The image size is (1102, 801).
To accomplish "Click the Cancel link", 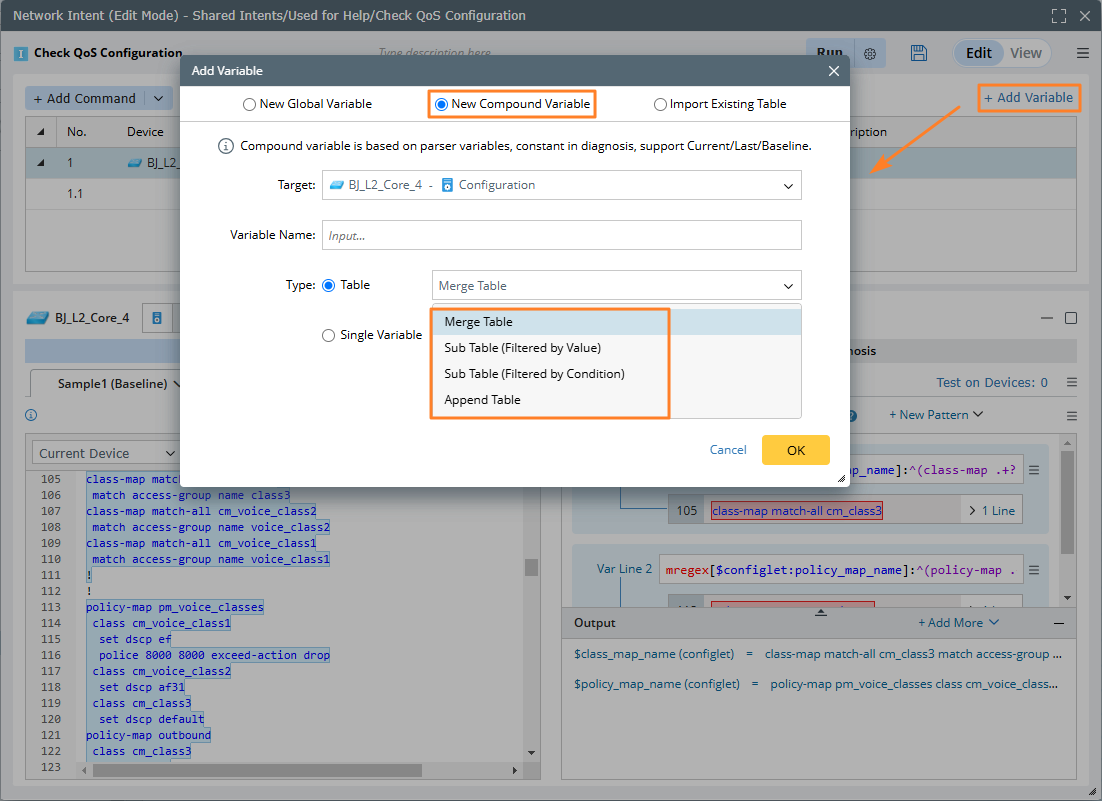I will 728,450.
